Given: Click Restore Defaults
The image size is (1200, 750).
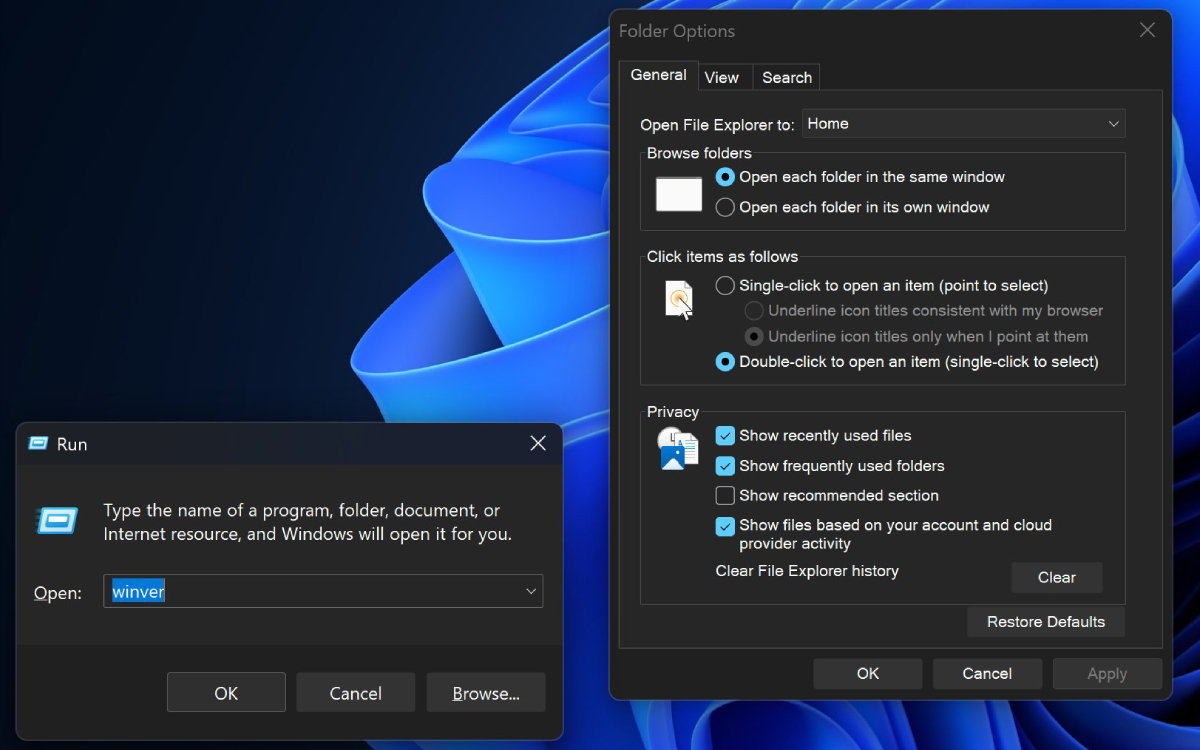Looking at the screenshot, I should [x=1045, y=621].
